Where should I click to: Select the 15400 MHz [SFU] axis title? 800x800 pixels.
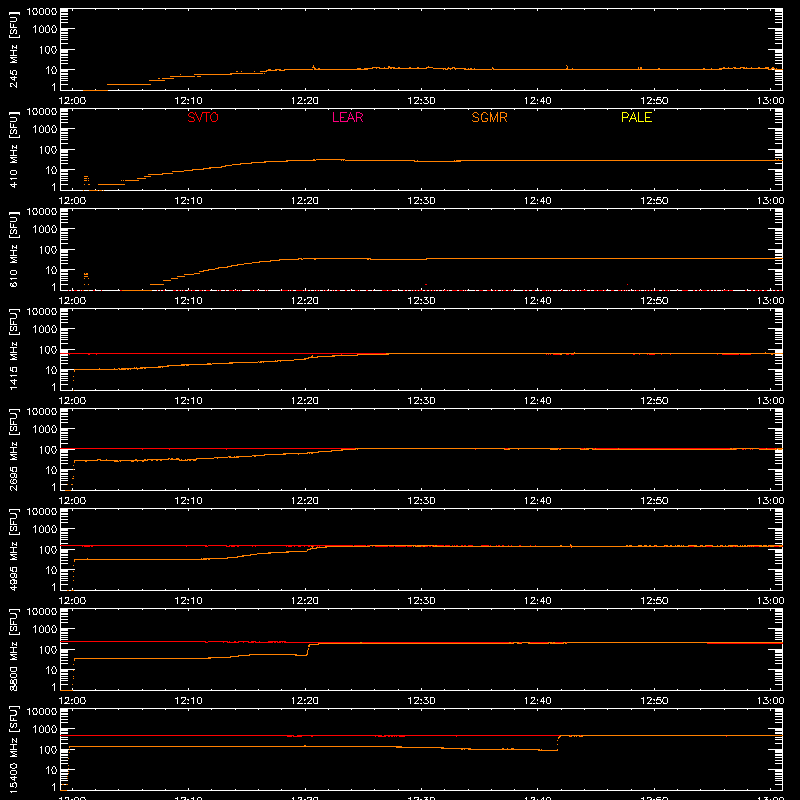[14, 750]
